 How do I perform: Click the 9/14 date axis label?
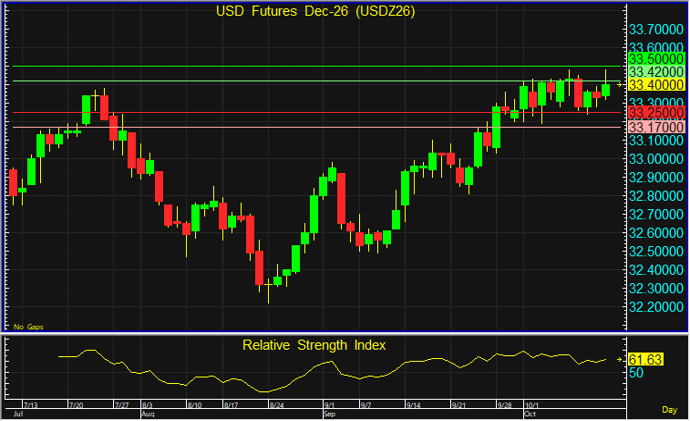point(413,405)
